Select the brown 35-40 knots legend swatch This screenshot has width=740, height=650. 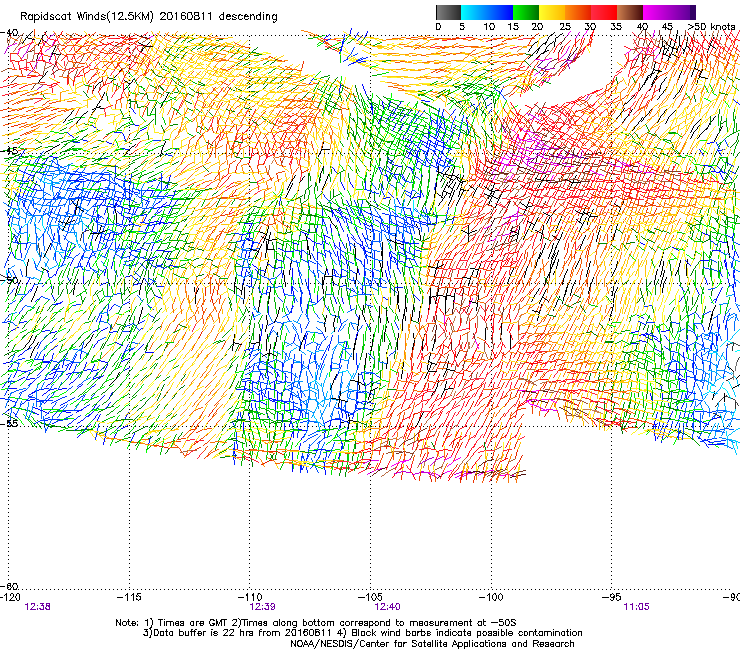[x=630, y=12]
